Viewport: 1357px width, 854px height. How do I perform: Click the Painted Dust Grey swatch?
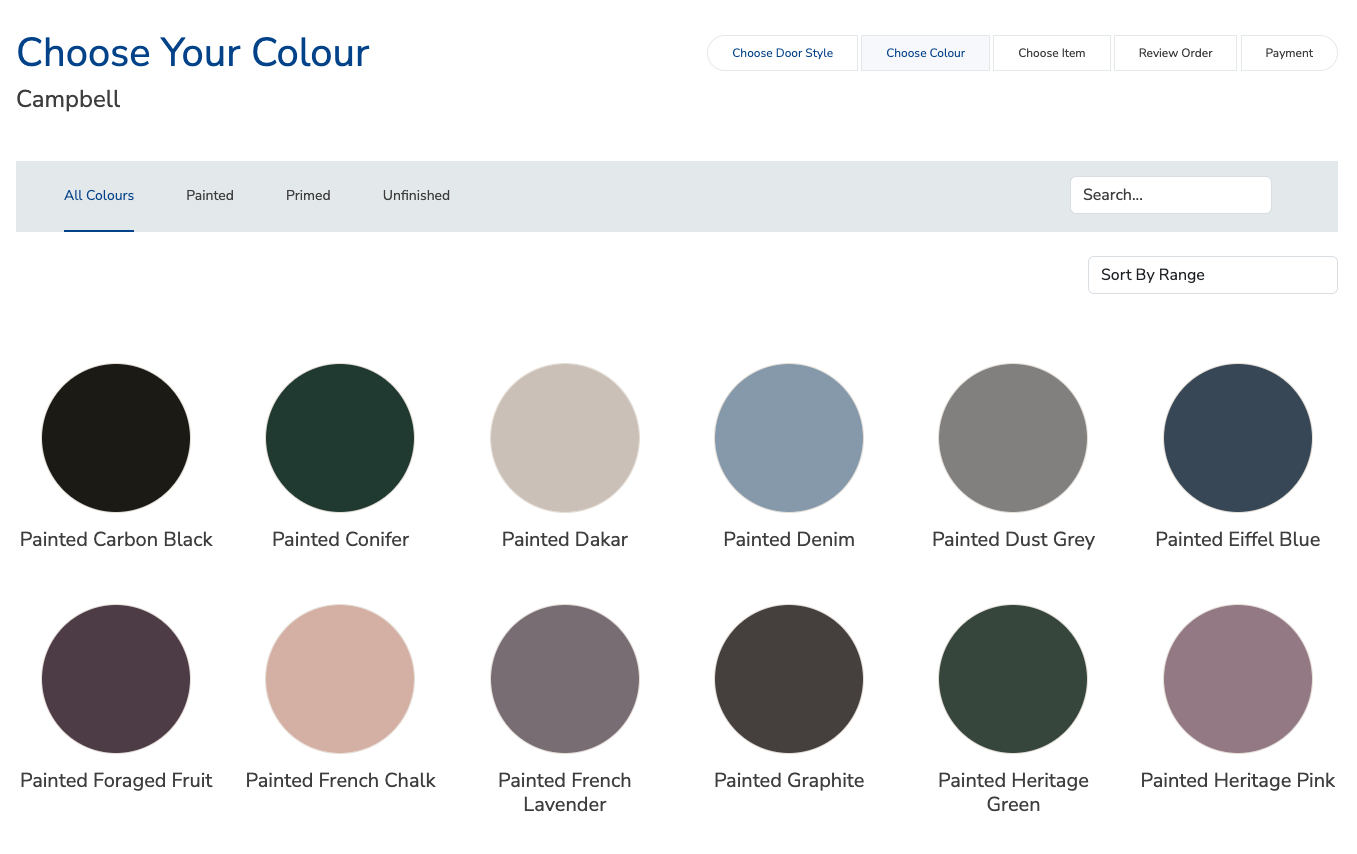(1013, 438)
